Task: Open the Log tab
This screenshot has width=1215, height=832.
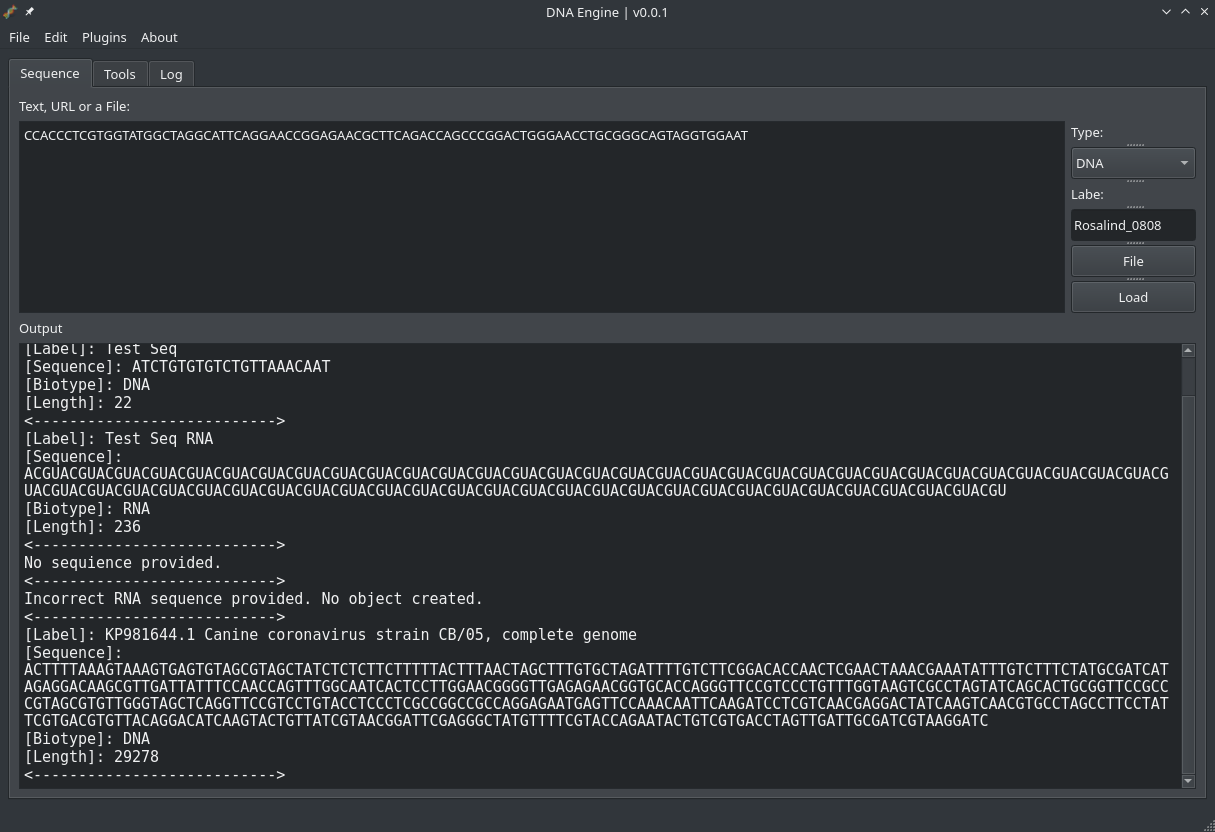Action: (171, 74)
